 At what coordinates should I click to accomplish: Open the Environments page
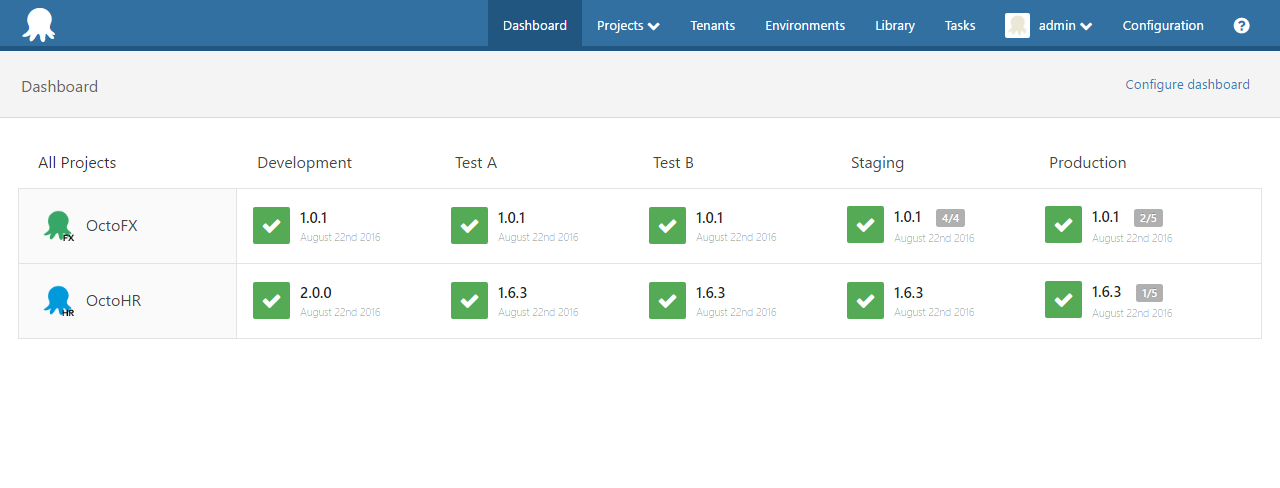pos(805,26)
